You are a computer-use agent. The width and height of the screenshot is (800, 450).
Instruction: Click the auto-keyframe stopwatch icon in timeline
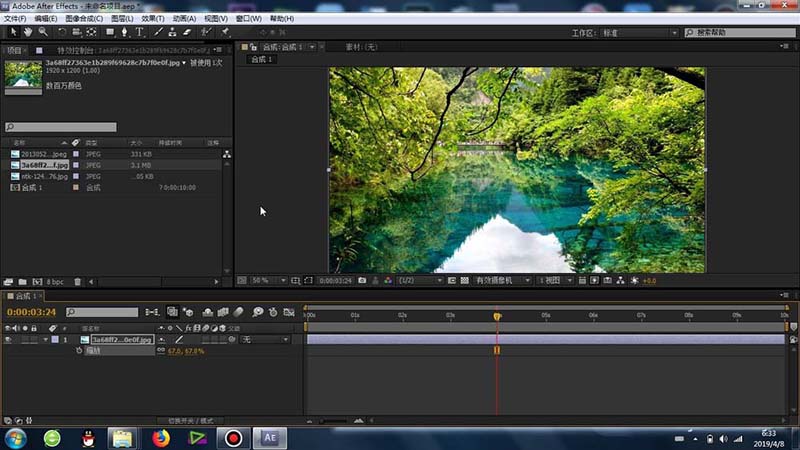coord(273,312)
